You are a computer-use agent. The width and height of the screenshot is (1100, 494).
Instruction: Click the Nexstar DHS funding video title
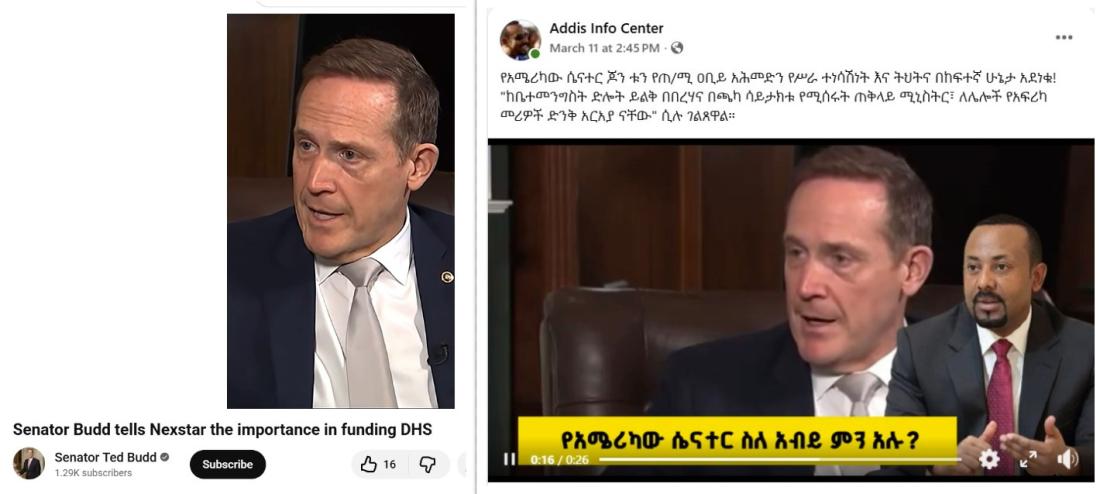(222, 429)
